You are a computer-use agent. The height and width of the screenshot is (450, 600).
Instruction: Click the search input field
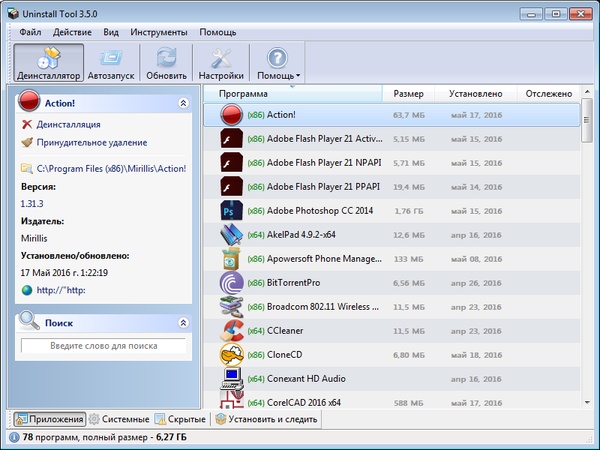(x=103, y=345)
